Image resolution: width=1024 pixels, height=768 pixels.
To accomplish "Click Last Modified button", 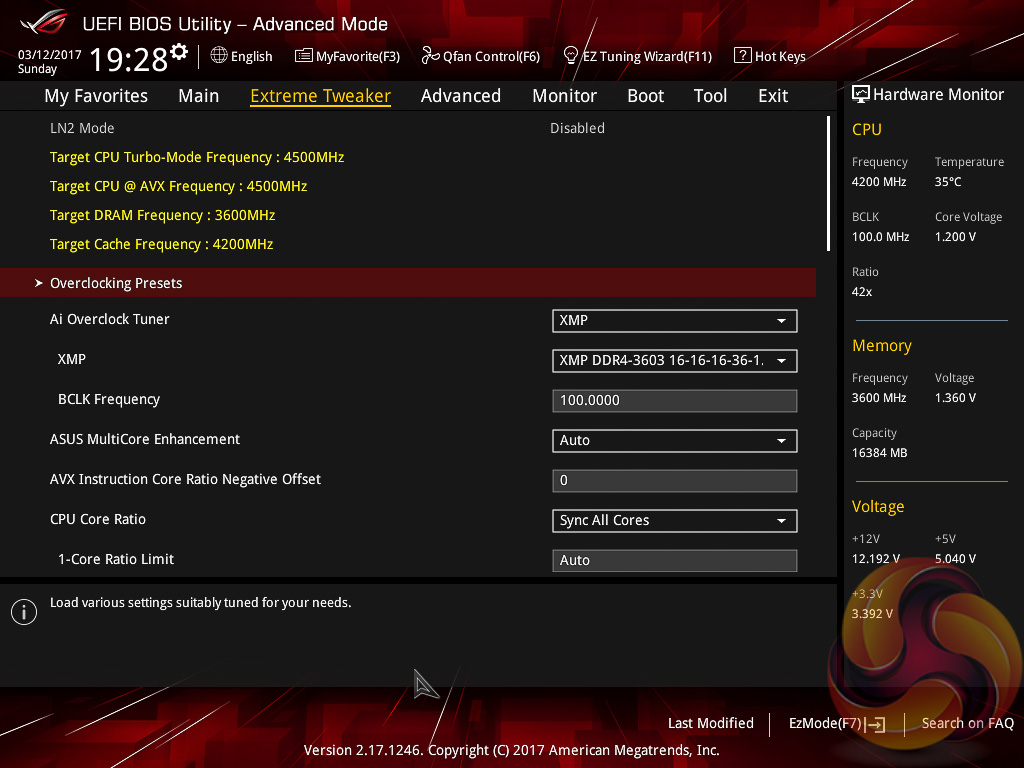I will click(x=711, y=723).
